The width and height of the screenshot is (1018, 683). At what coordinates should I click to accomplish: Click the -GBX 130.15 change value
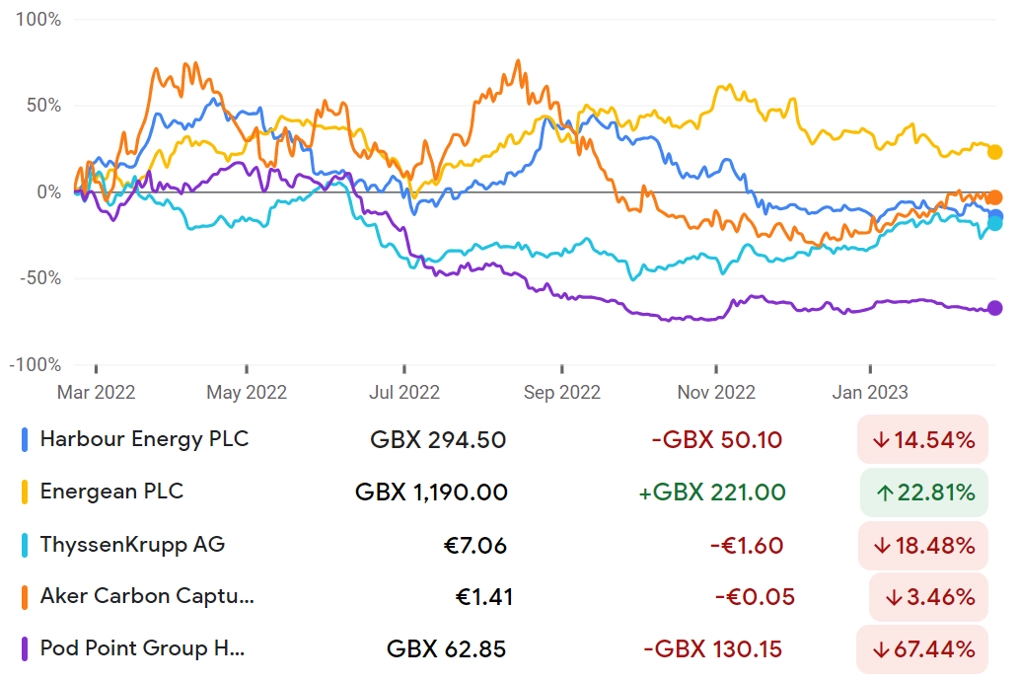[x=713, y=649]
